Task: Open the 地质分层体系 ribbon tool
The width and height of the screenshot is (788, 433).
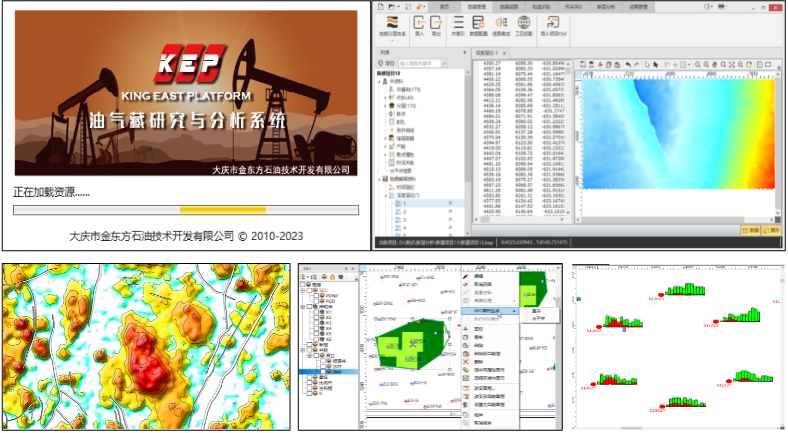Action: [392, 26]
